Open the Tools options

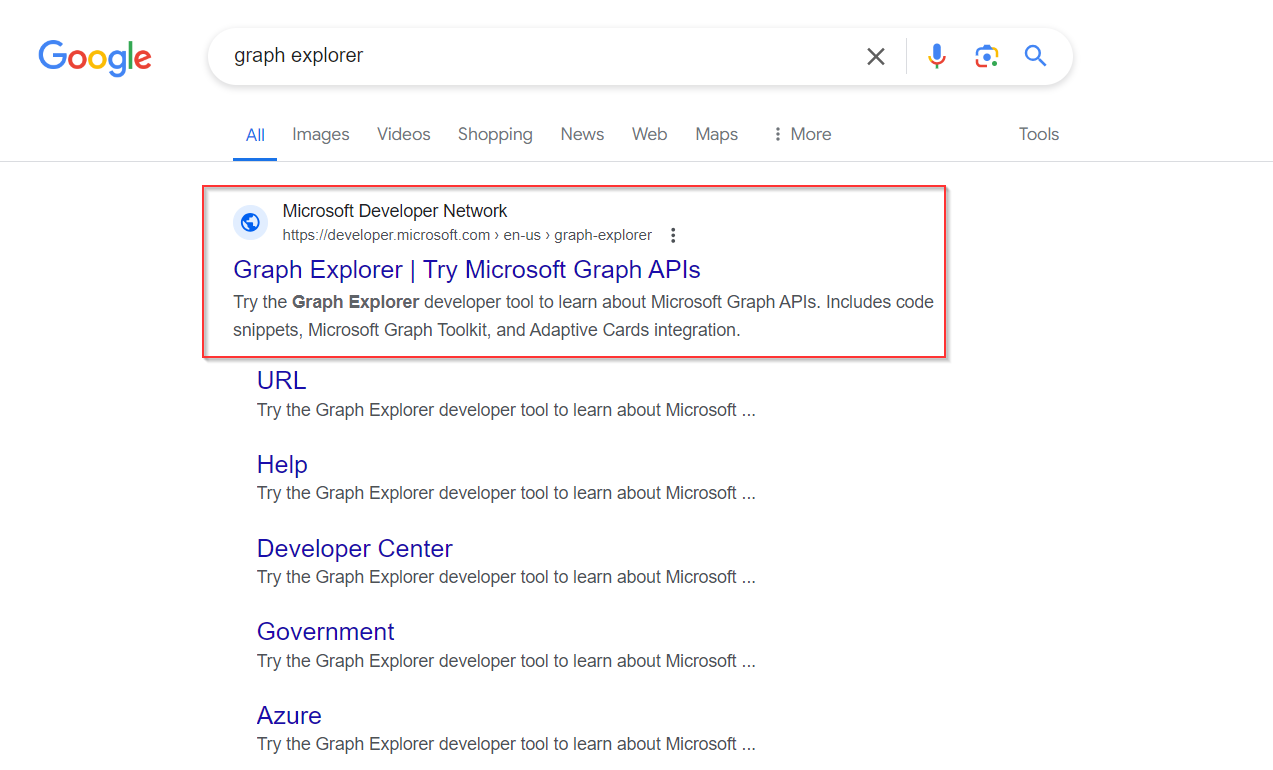click(1039, 134)
